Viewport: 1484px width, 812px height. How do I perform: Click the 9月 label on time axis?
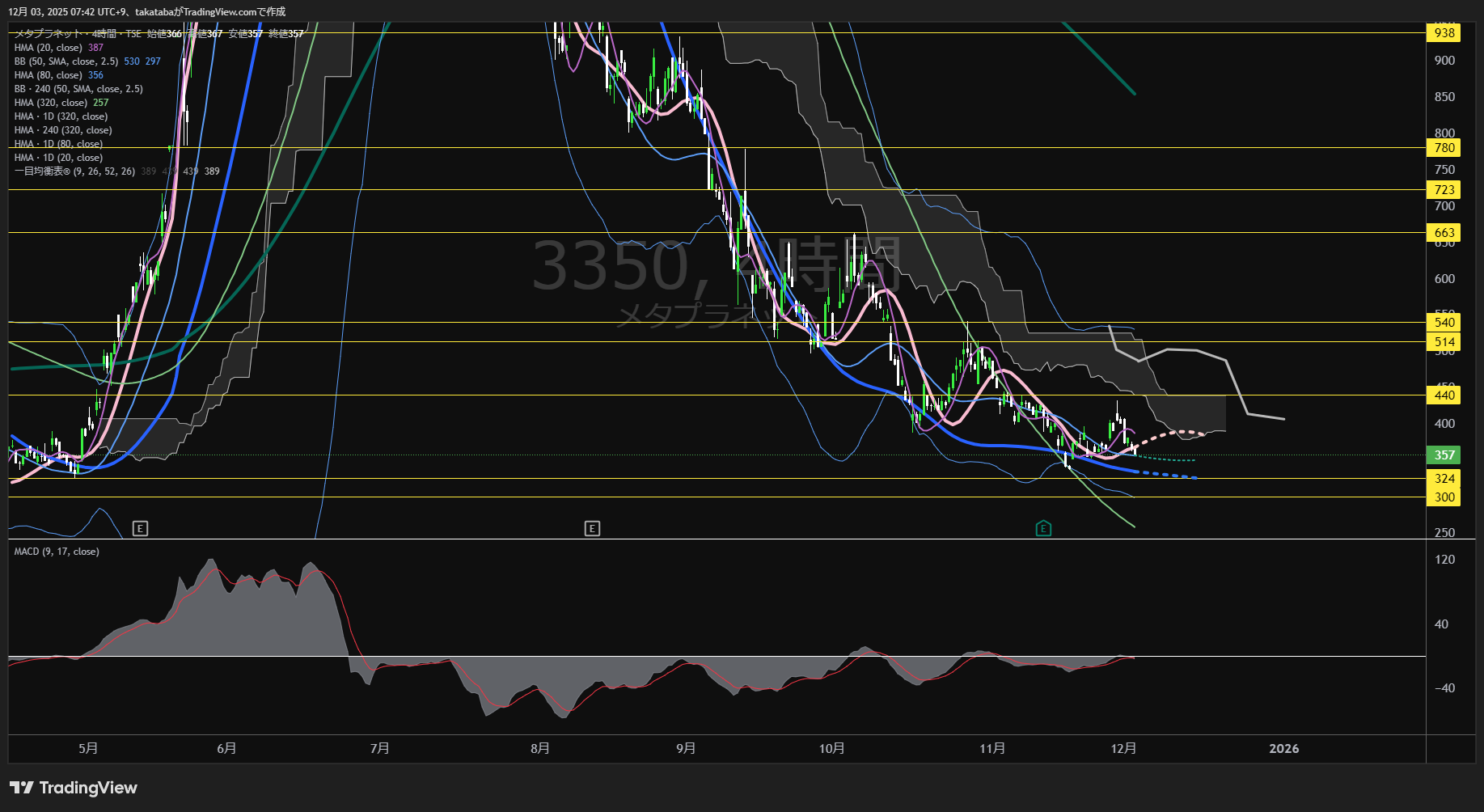click(686, 749)
